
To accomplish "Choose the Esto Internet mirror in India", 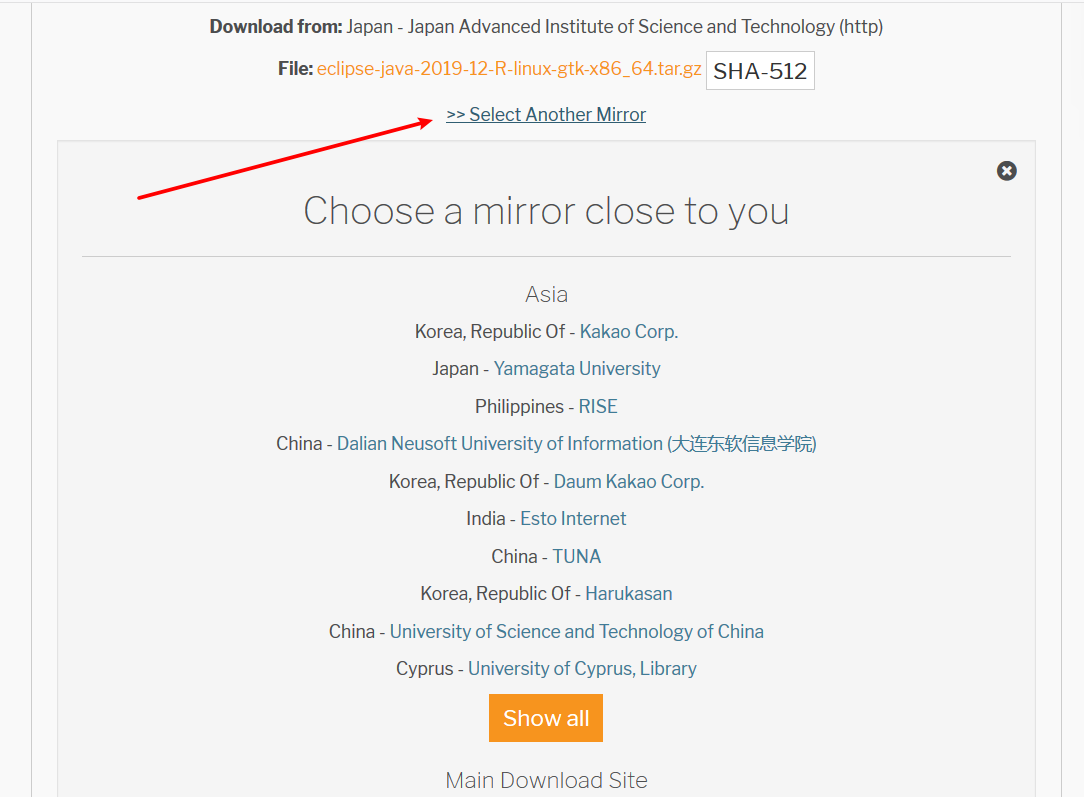I will click(x=573, y=518).
